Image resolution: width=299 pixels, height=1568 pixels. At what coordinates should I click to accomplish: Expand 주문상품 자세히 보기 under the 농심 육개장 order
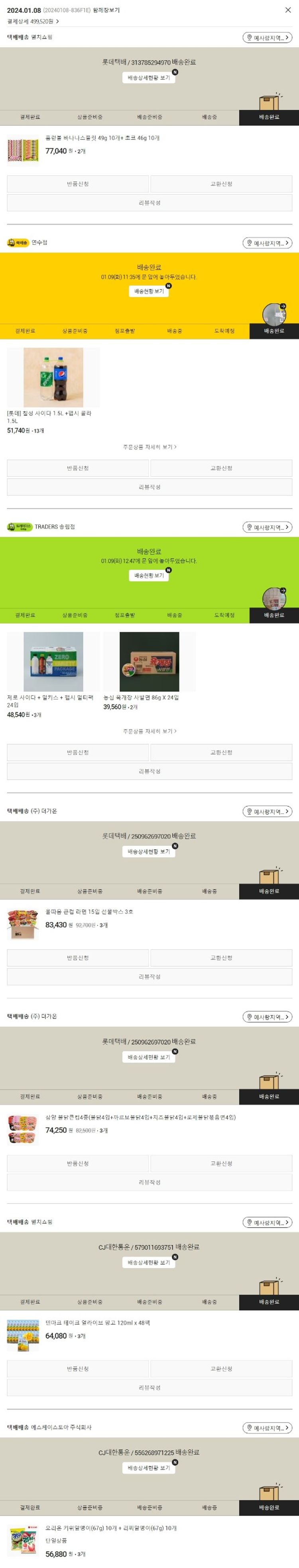(149, 731)
